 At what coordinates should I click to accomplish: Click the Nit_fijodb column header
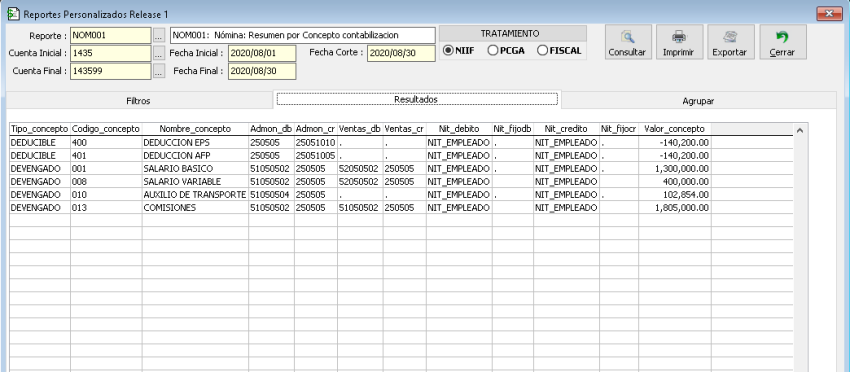(512, 129)
